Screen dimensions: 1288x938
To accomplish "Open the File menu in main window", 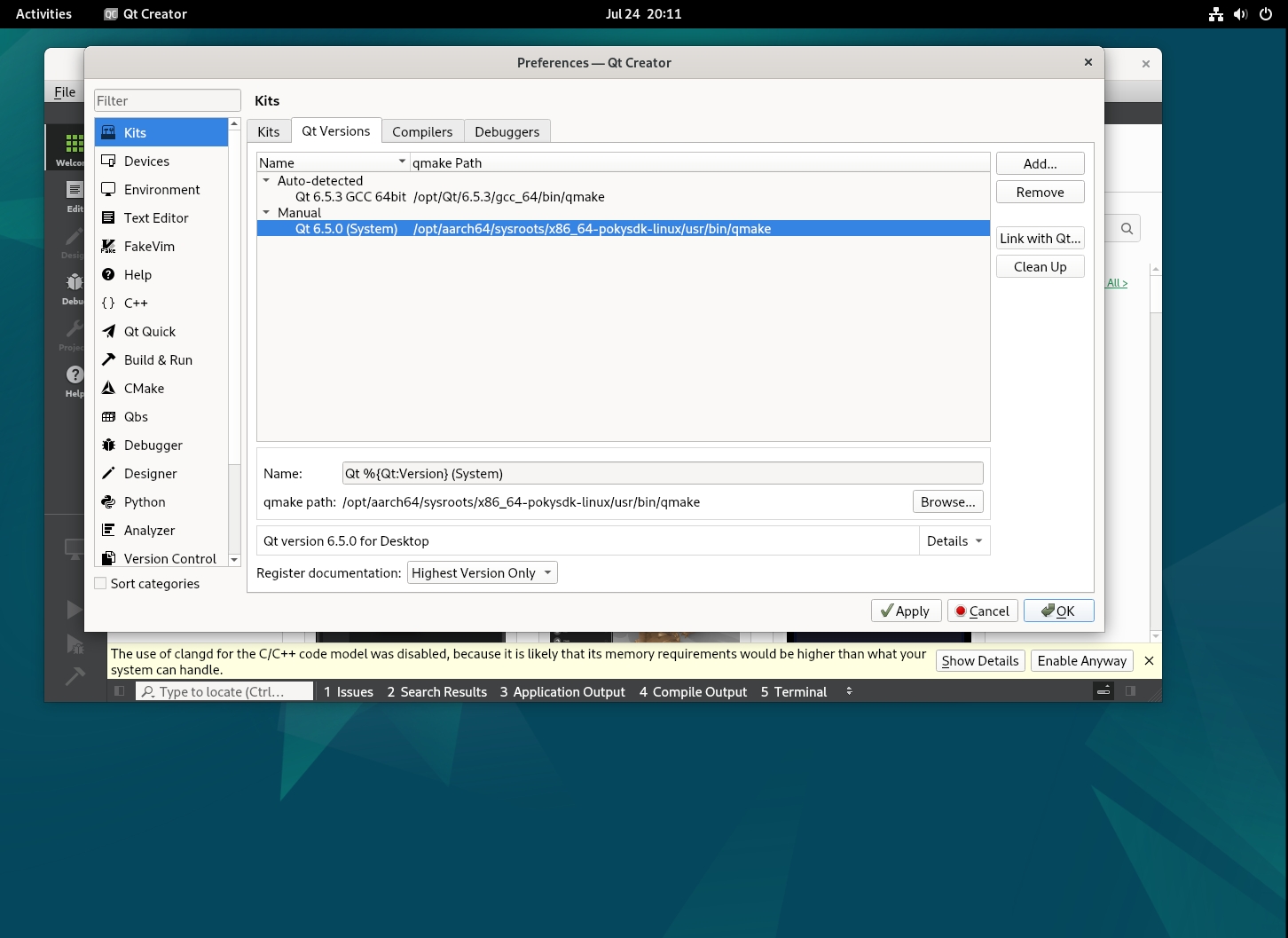I will pyautogui.click(x=65, y=91).
